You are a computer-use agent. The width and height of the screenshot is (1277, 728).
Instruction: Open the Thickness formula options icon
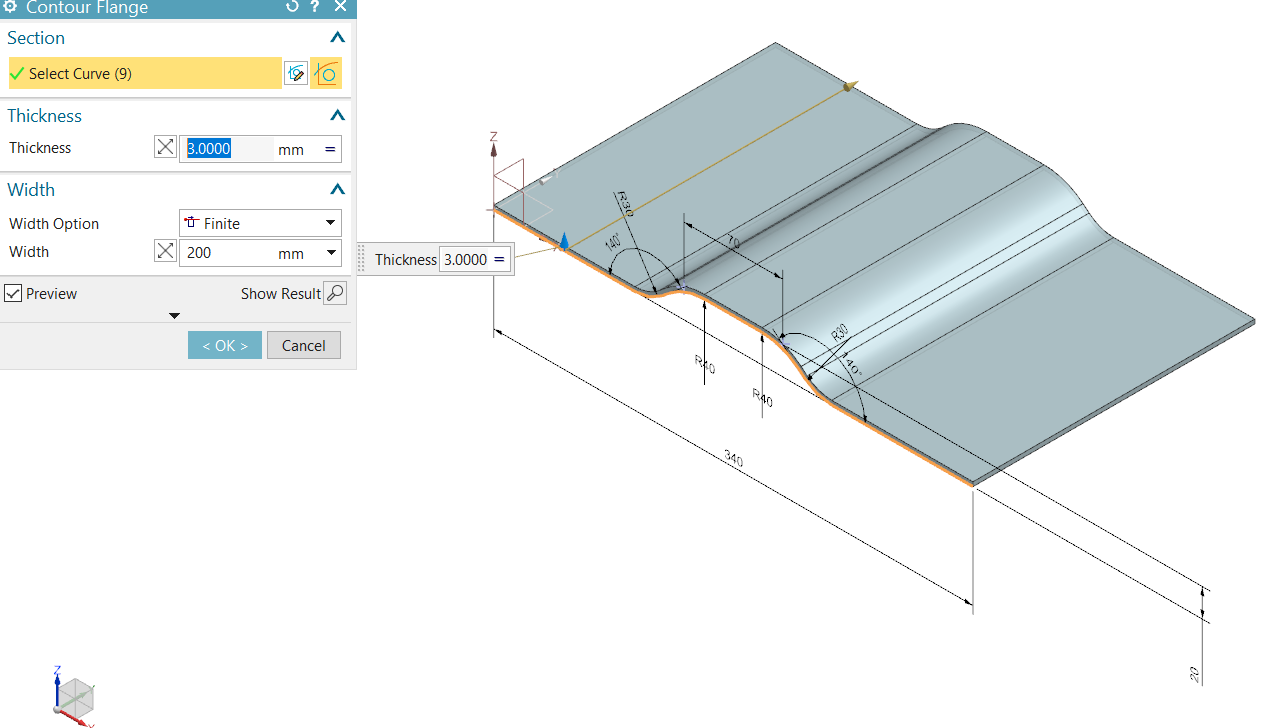(329, 147)
